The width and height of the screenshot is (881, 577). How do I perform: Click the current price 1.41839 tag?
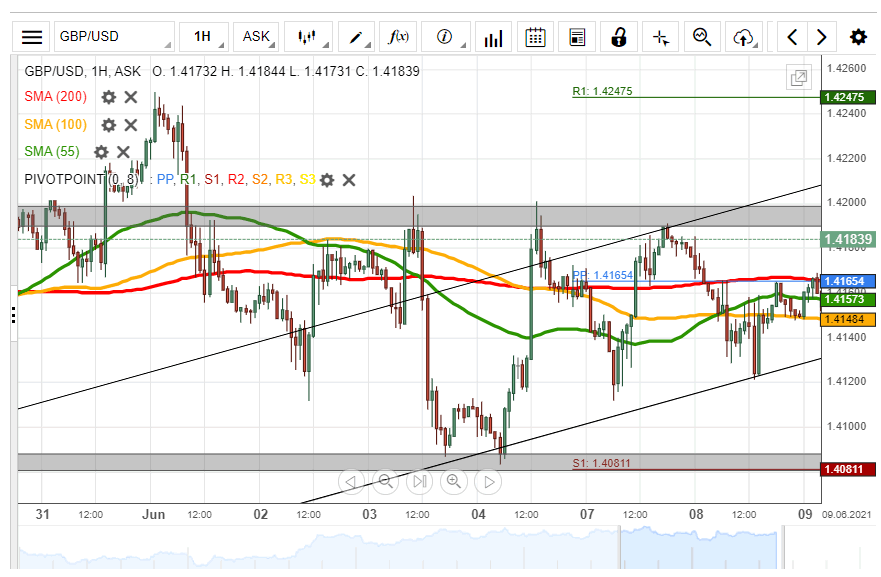[x=847, y=240]
